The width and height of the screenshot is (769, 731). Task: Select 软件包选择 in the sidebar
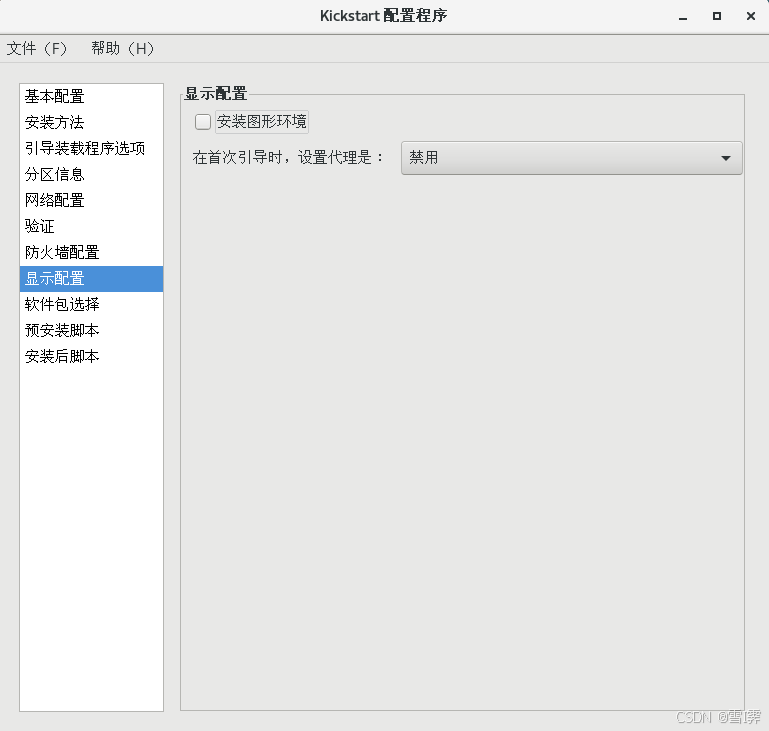tap(91, 304)
